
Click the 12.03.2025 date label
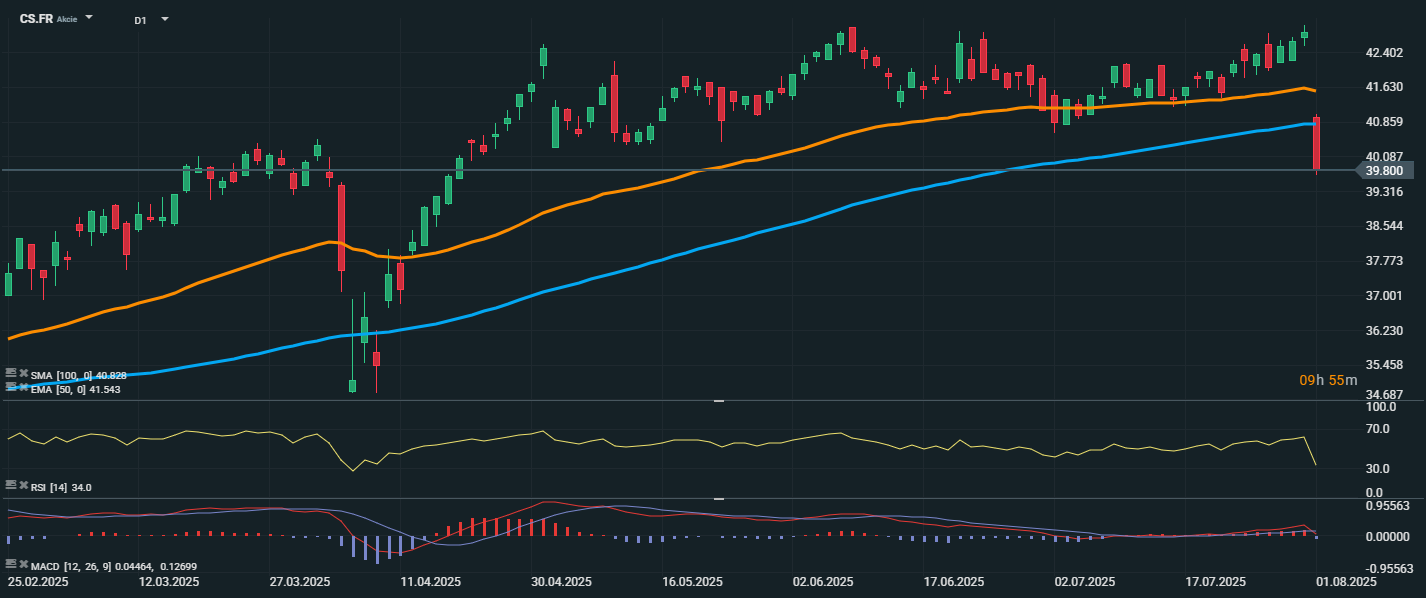[x=169, y=581]
